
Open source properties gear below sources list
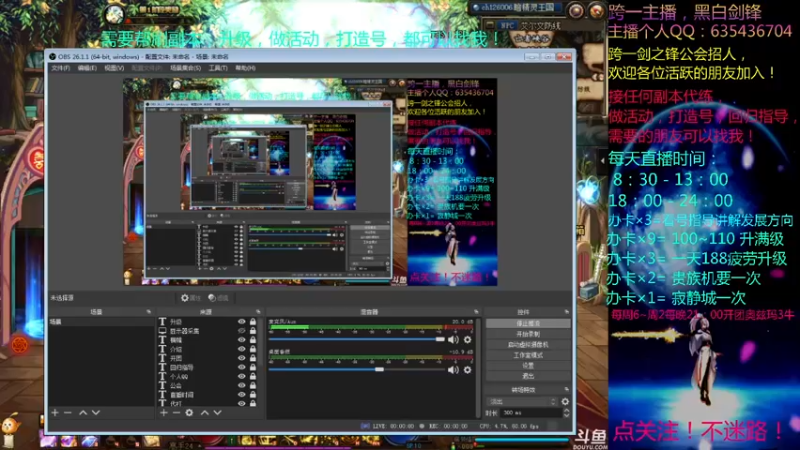pyautogui.click(x=189, y=413)
